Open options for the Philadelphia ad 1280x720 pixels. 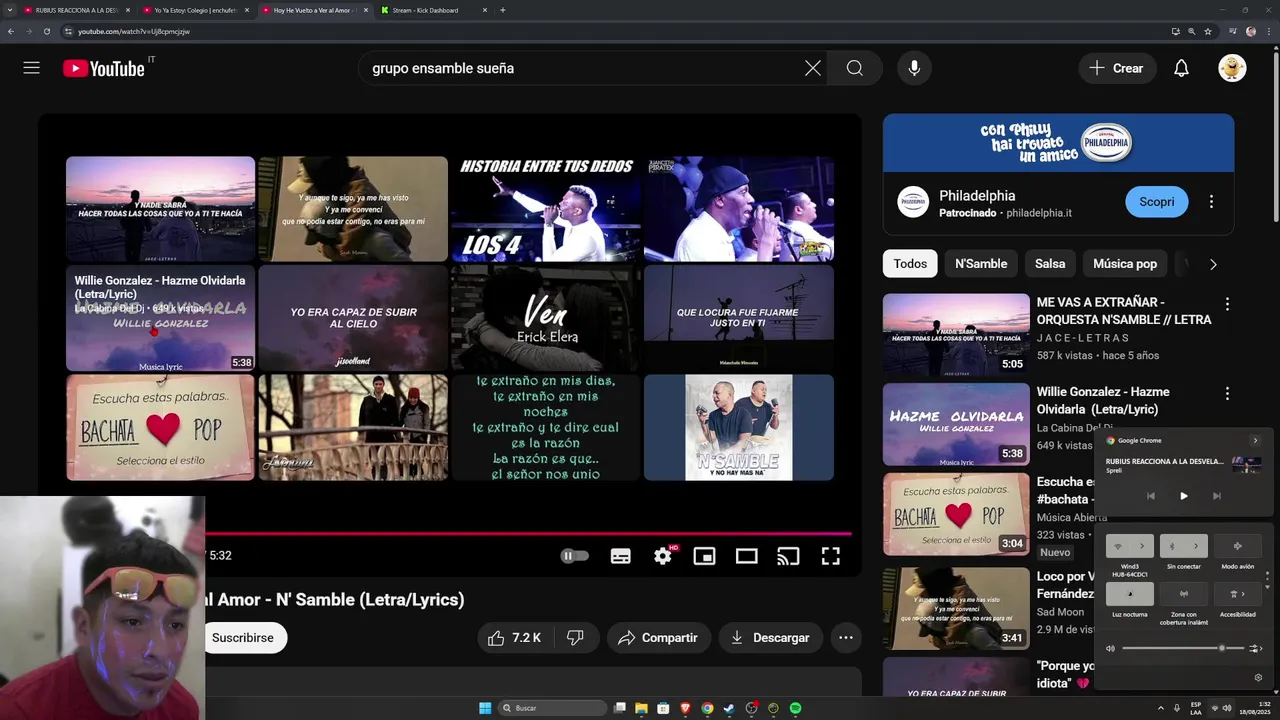pos(1211,202)
